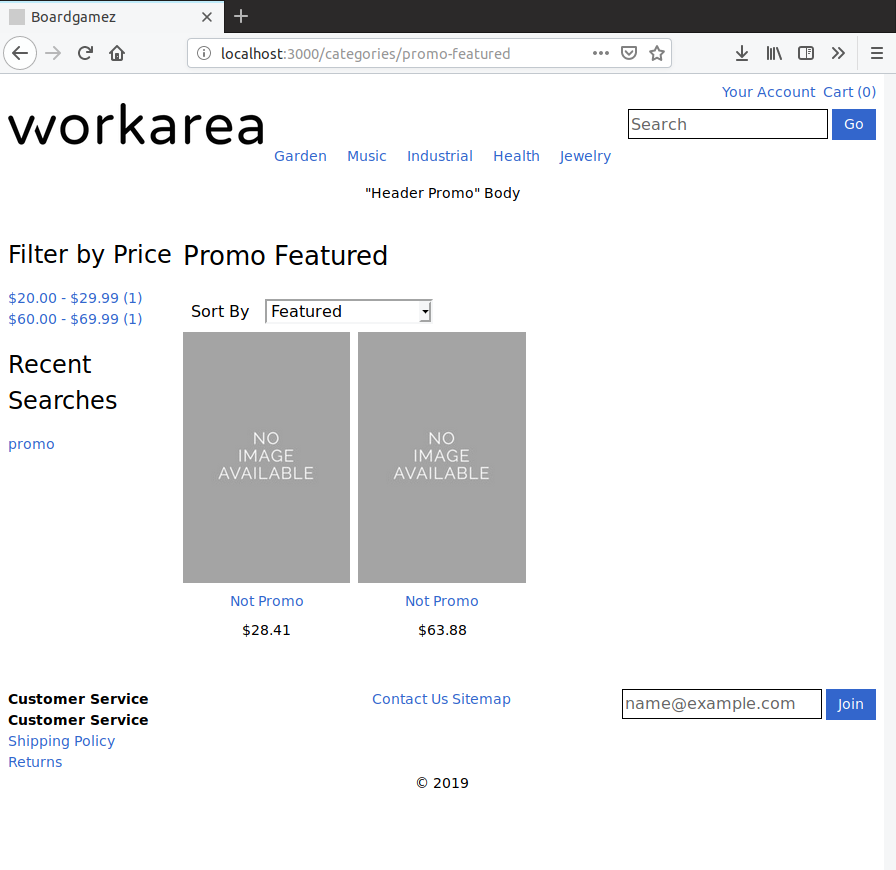Click the © 2019 footer text
Screen dimensions: 896x870
442,783
